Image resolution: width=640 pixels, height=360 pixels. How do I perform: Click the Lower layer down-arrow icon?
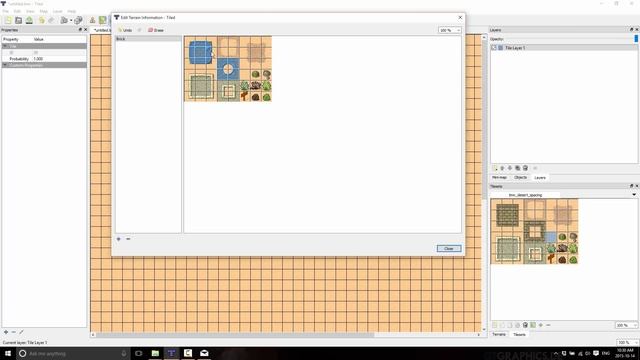pyautogui.click(x=510, y=168)
